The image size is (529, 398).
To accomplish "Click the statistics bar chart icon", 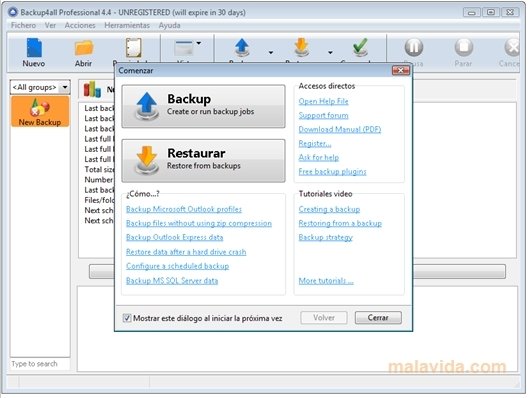I will 92,89.
